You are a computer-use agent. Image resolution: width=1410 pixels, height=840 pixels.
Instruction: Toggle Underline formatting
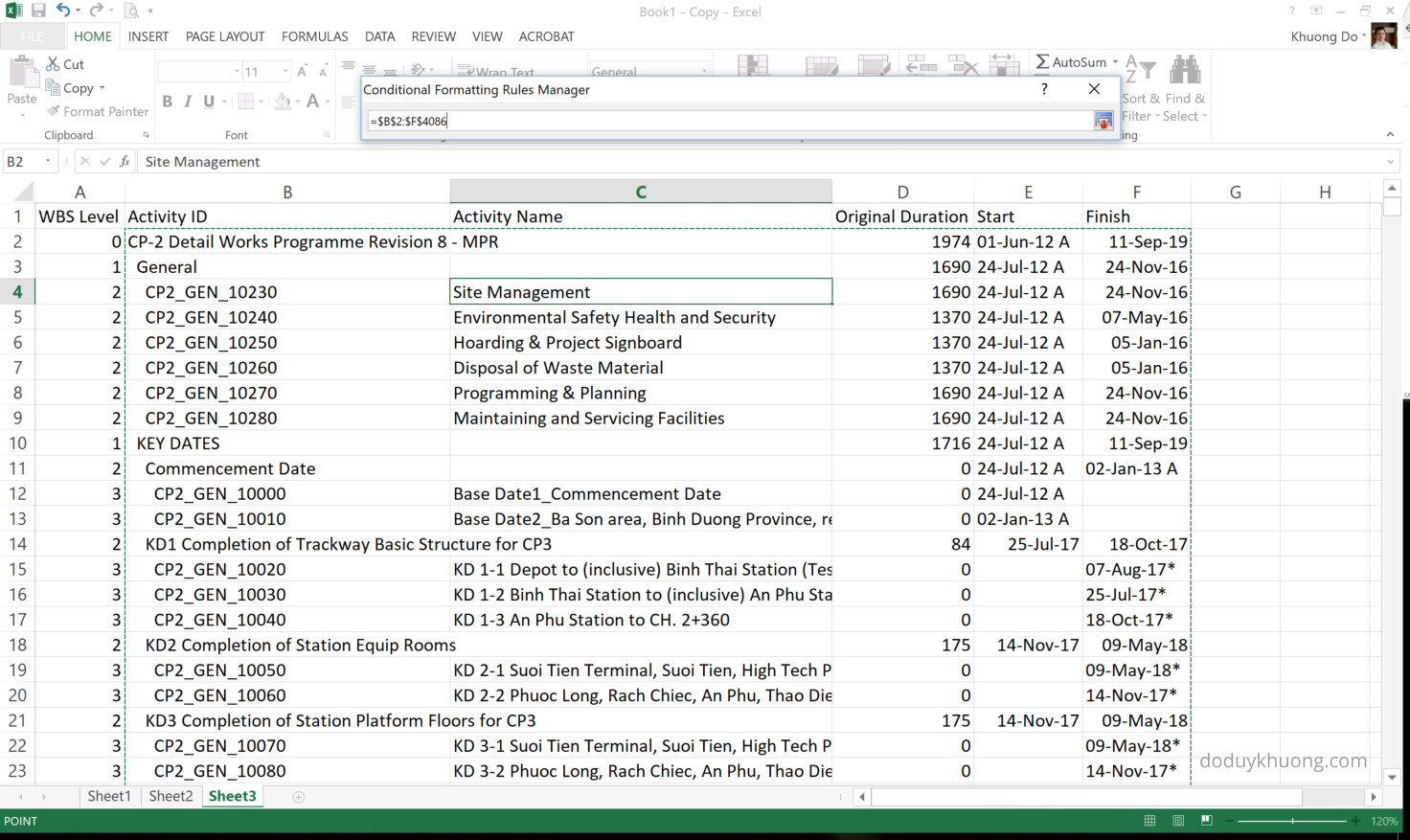coord(208,101)
